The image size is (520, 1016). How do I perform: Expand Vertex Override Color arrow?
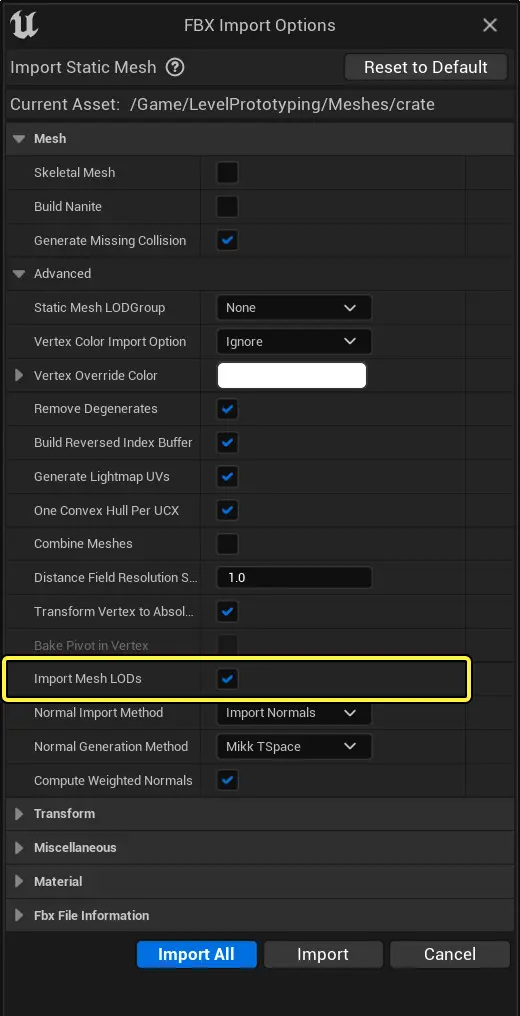(19, 375)
